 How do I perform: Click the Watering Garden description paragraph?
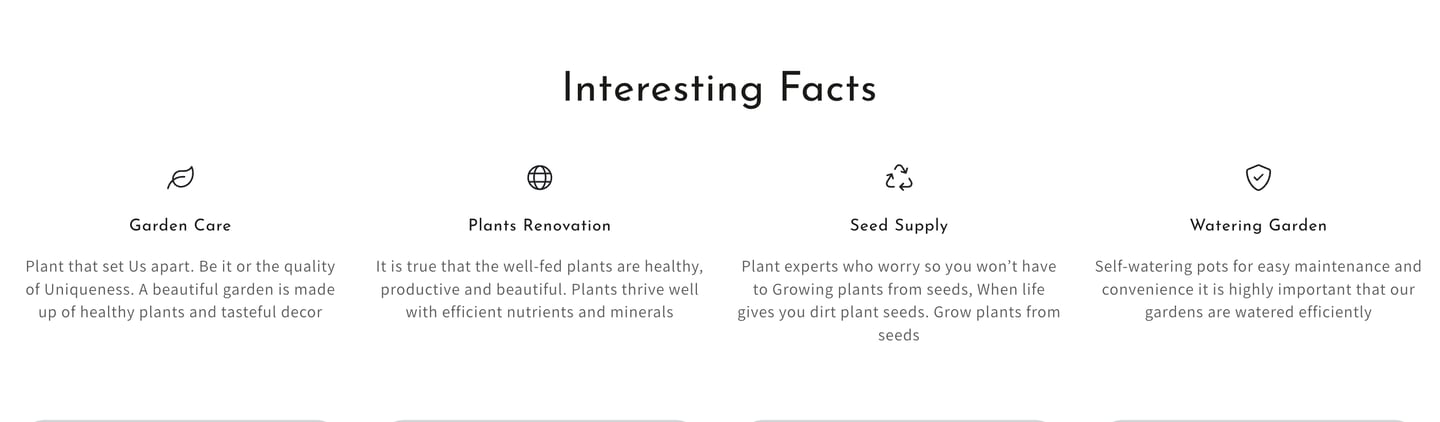[x=1258, y=289]
